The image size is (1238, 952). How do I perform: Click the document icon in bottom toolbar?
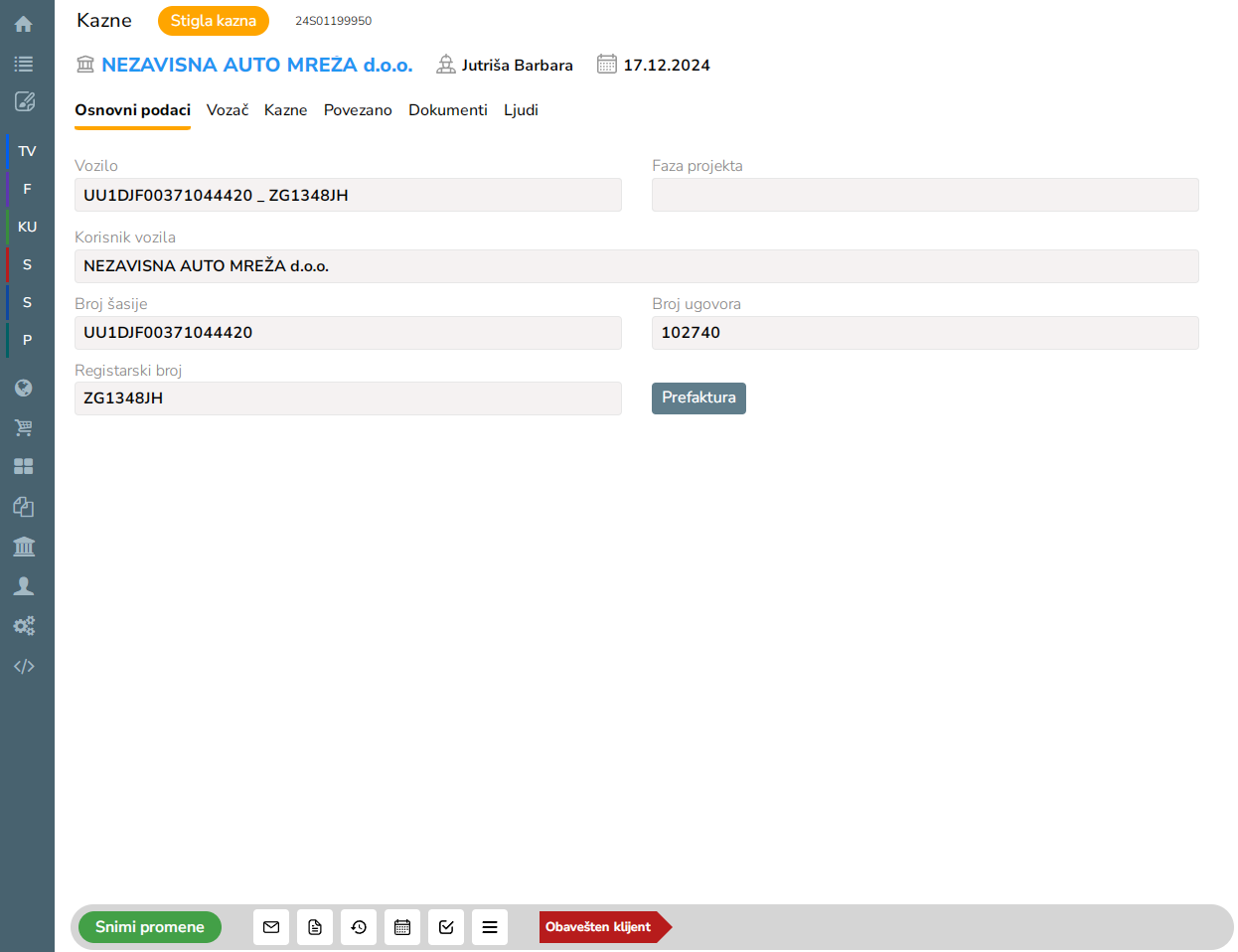[315, 927]
